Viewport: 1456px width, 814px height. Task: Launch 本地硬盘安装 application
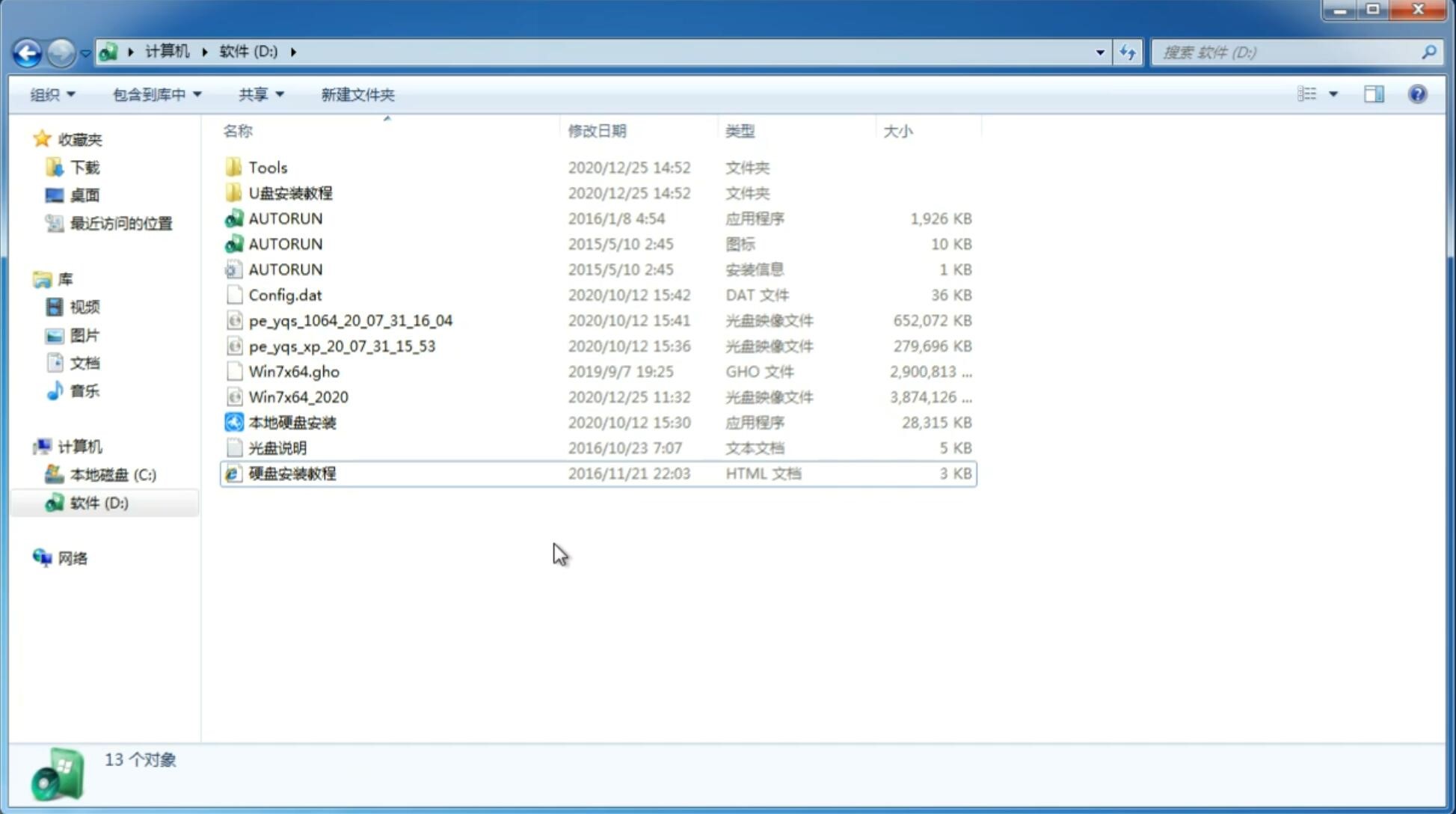[292, 422]
